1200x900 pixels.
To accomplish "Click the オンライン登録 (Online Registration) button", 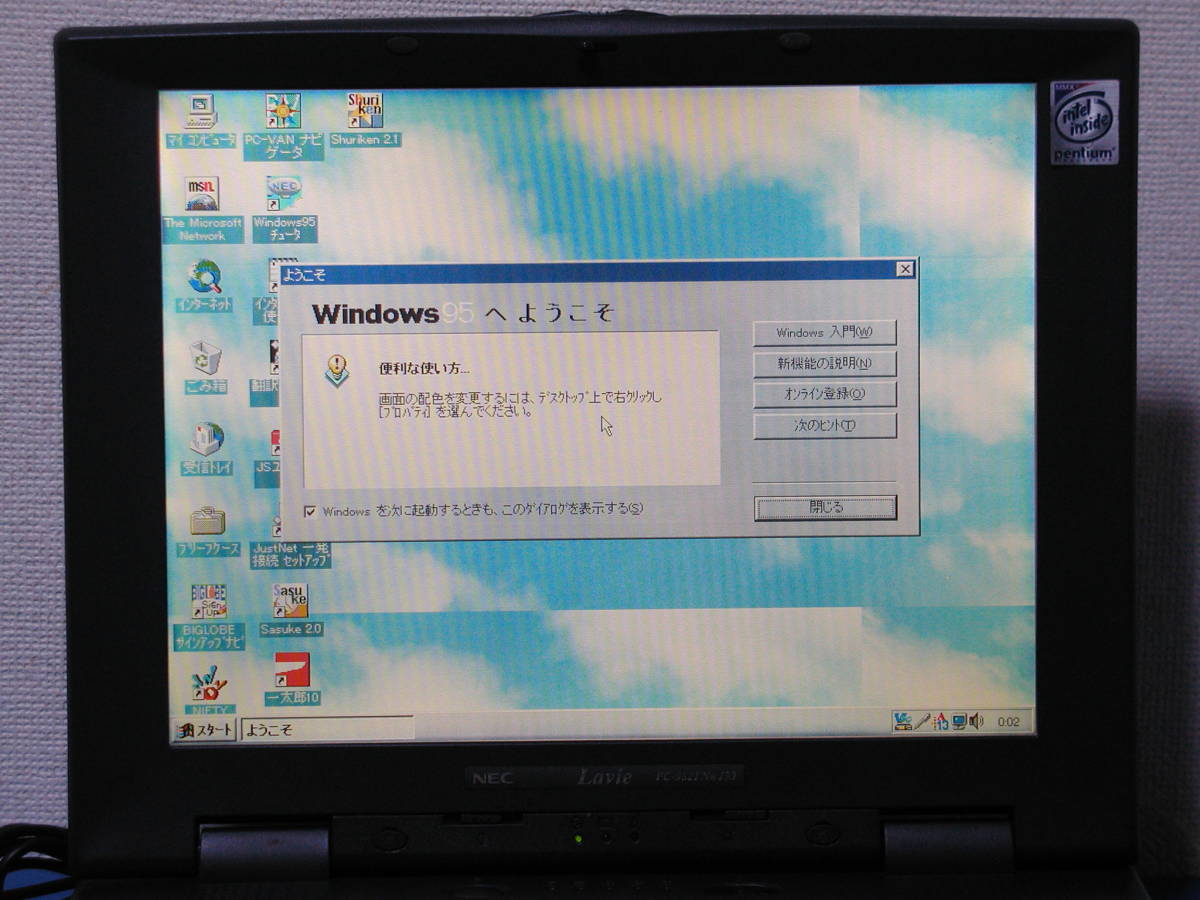I will click(824, 394).
